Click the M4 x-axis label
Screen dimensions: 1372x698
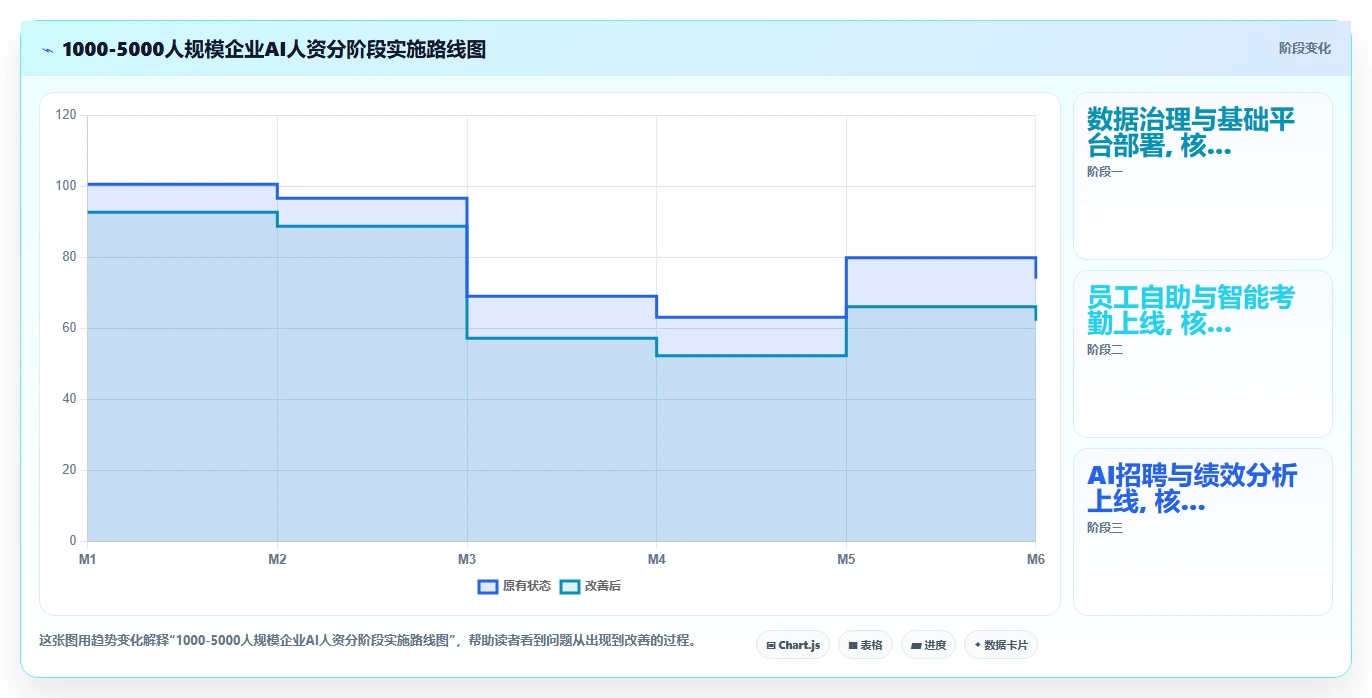click(656, 559)
